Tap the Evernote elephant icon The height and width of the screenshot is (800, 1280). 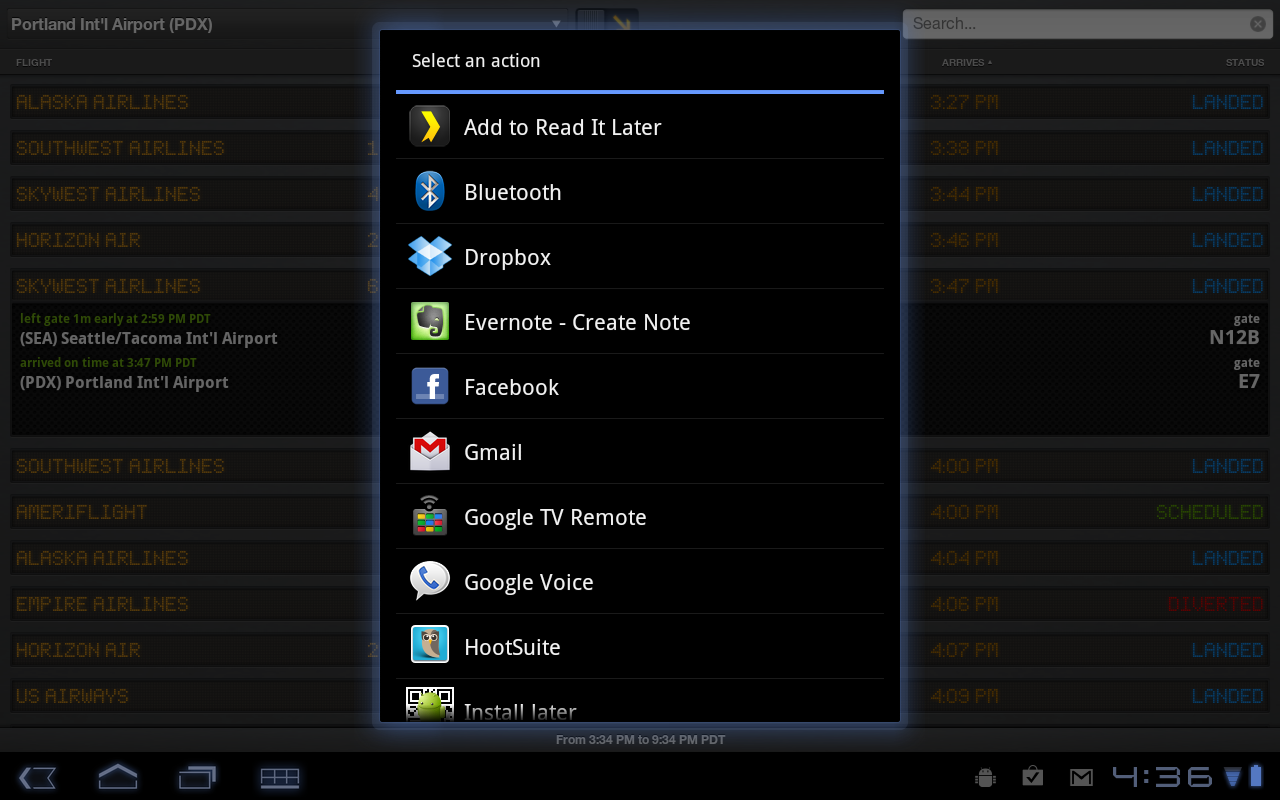(430, 321)
